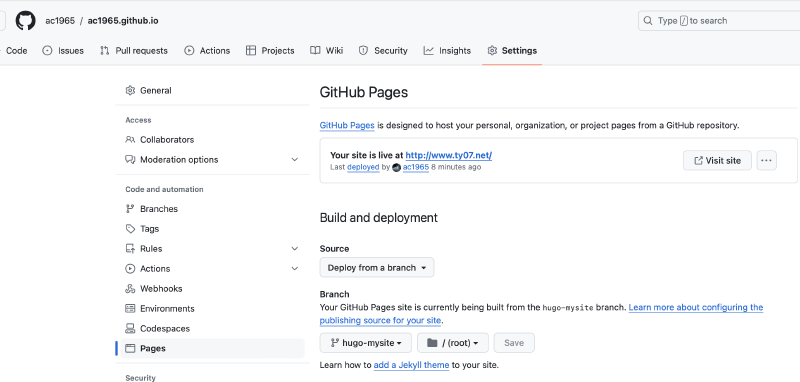This screenshot has height=382, width=800.
Task: Click the Tags icon in sidebar
Action: [130, 229]
